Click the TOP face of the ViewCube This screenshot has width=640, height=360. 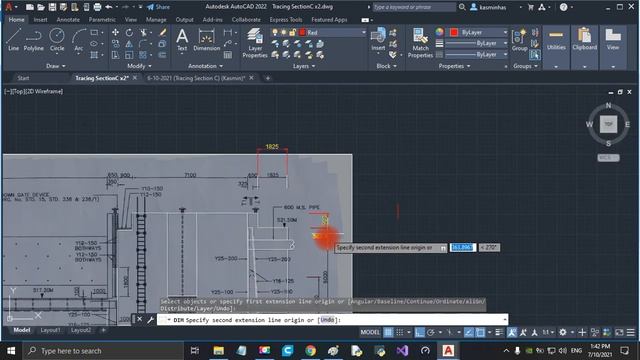click(608, 124)
